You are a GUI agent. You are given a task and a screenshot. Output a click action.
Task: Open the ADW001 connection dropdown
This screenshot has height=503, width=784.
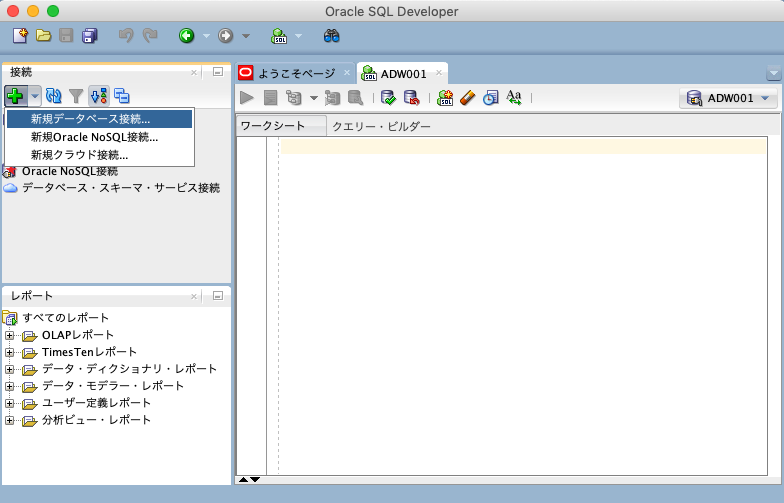728,98
